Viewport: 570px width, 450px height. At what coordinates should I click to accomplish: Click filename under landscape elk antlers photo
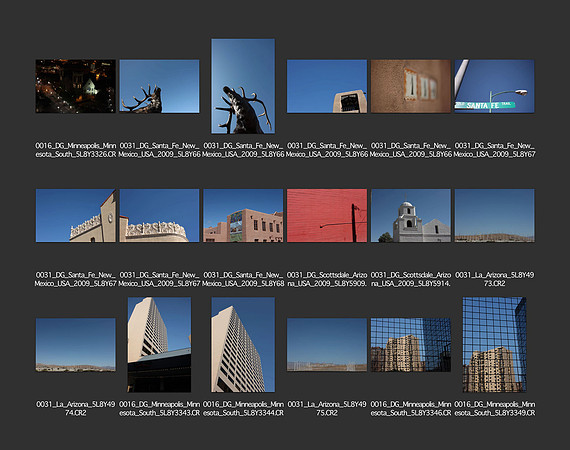(x=159, y=150)
